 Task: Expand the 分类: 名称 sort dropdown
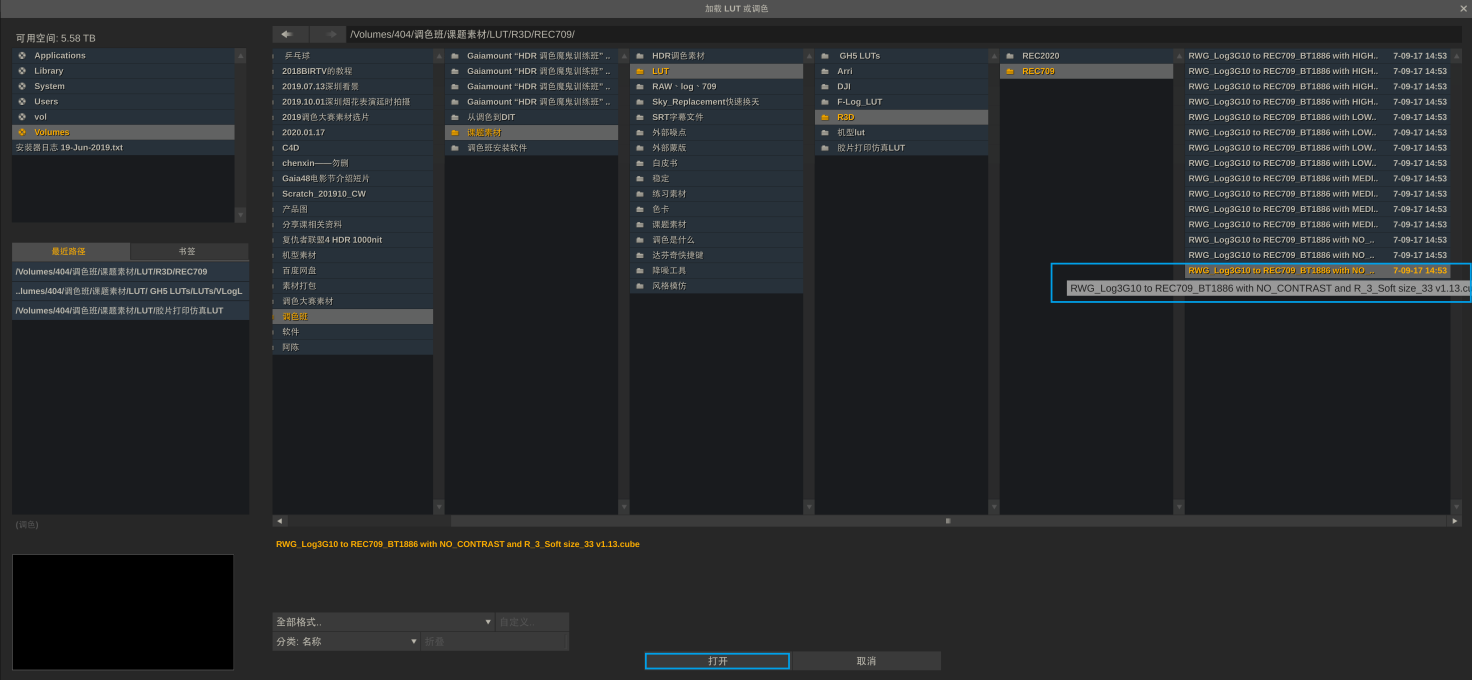point(346,642)
